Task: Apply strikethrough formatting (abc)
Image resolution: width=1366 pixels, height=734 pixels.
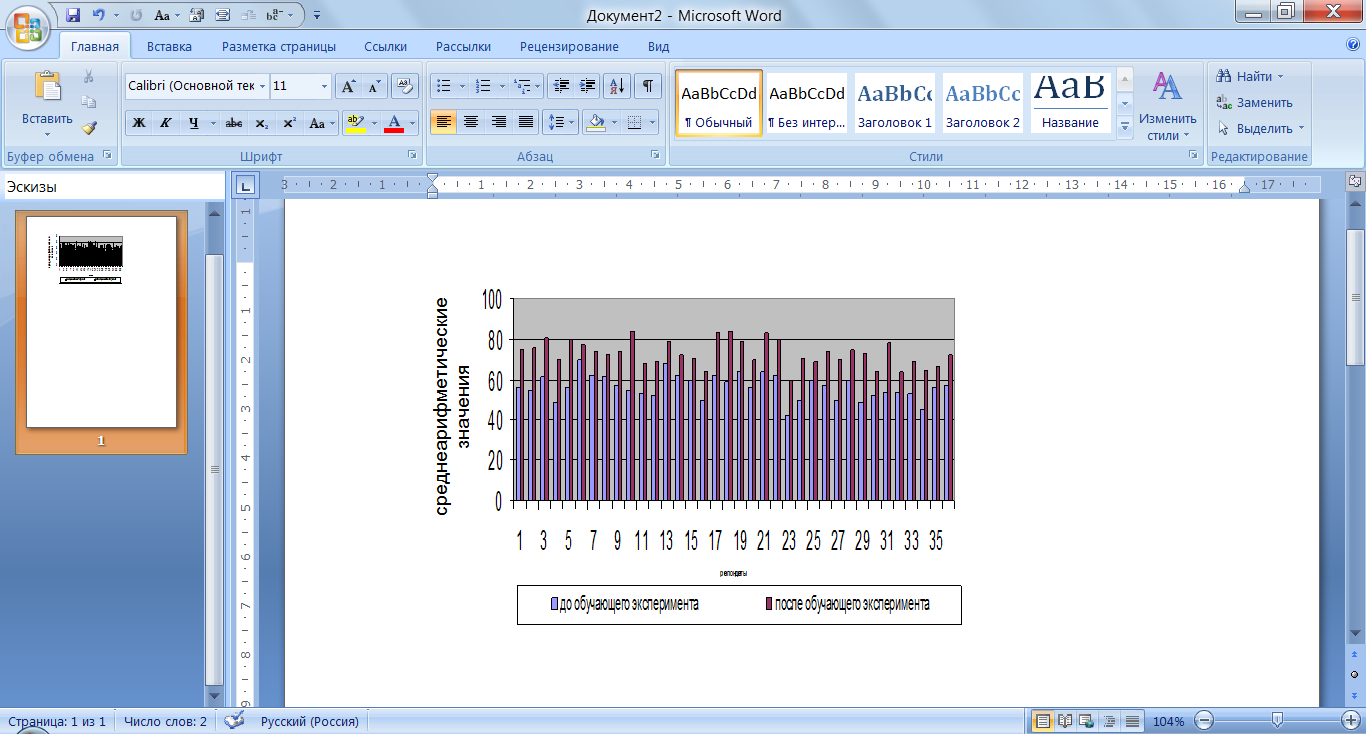Action: (234, 123)
